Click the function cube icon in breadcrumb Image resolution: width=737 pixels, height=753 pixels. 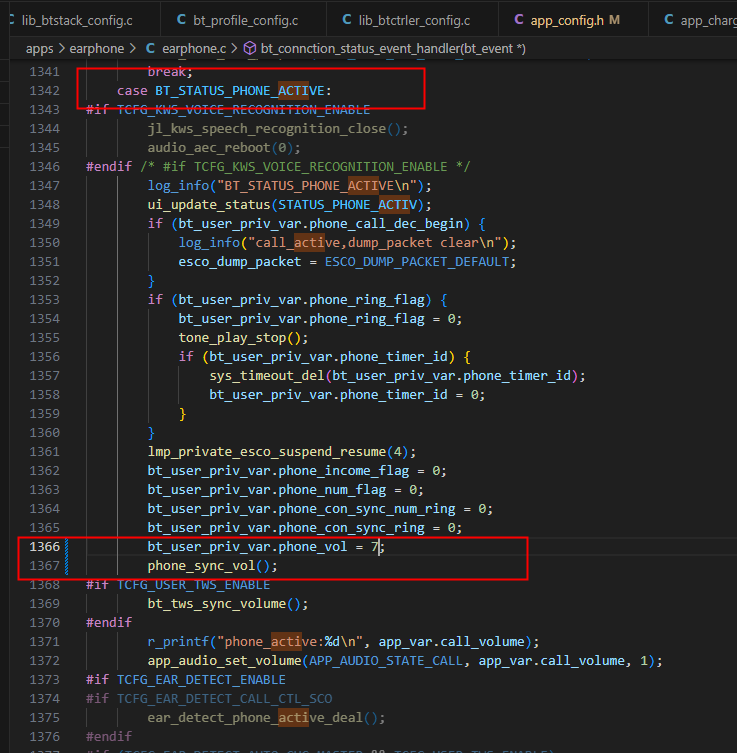point(250,49)
